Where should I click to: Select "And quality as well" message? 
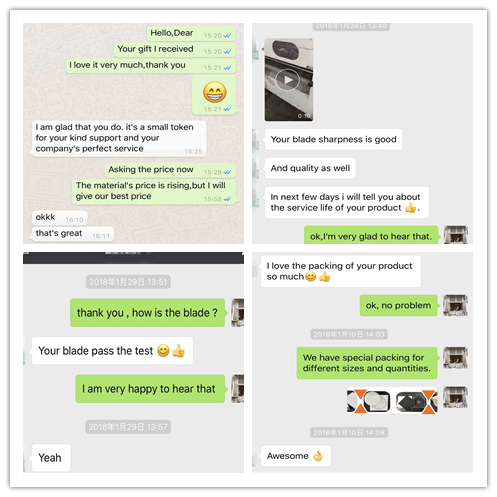click(x=310, y=168)
